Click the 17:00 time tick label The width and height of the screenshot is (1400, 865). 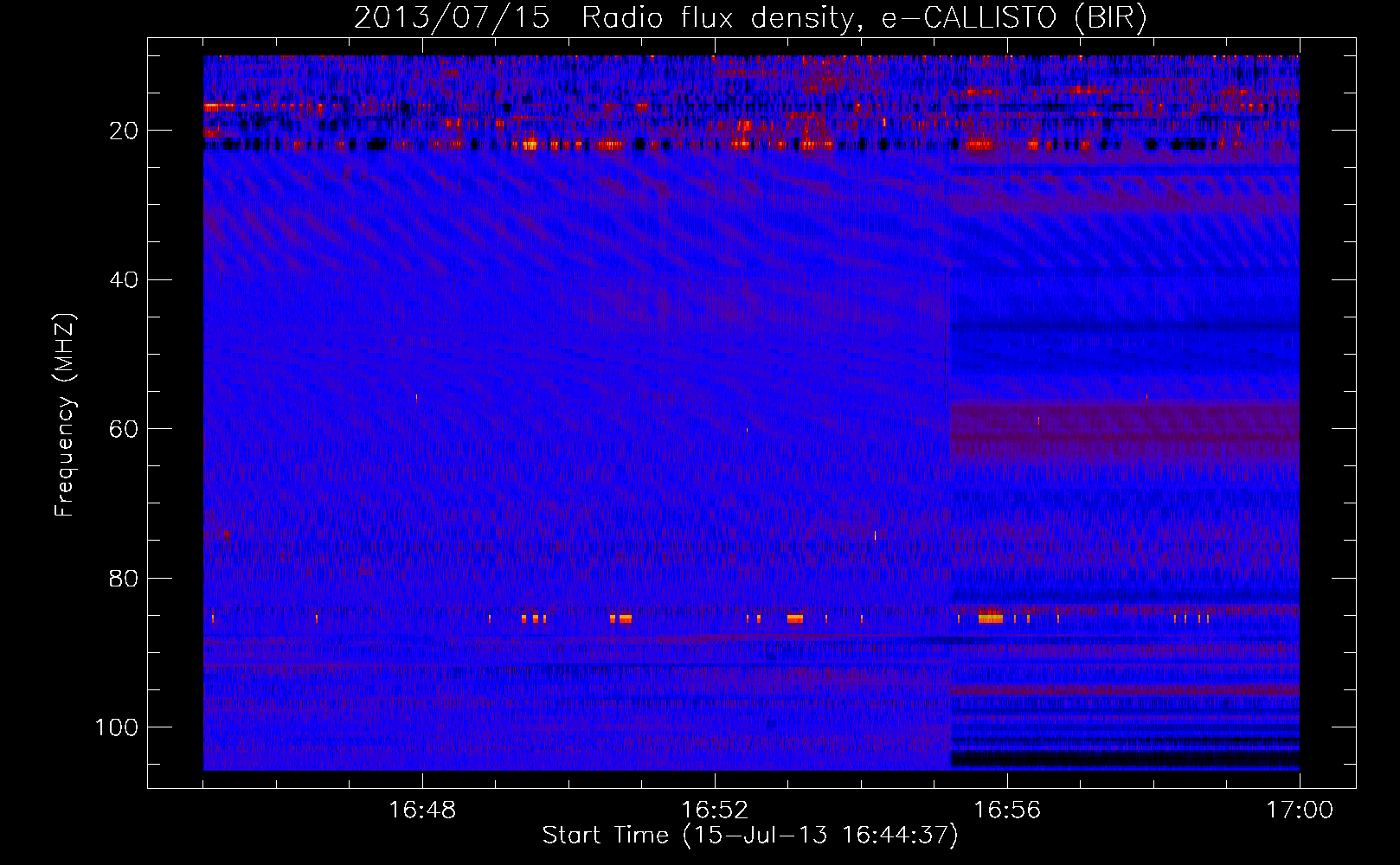(1300, 811)
